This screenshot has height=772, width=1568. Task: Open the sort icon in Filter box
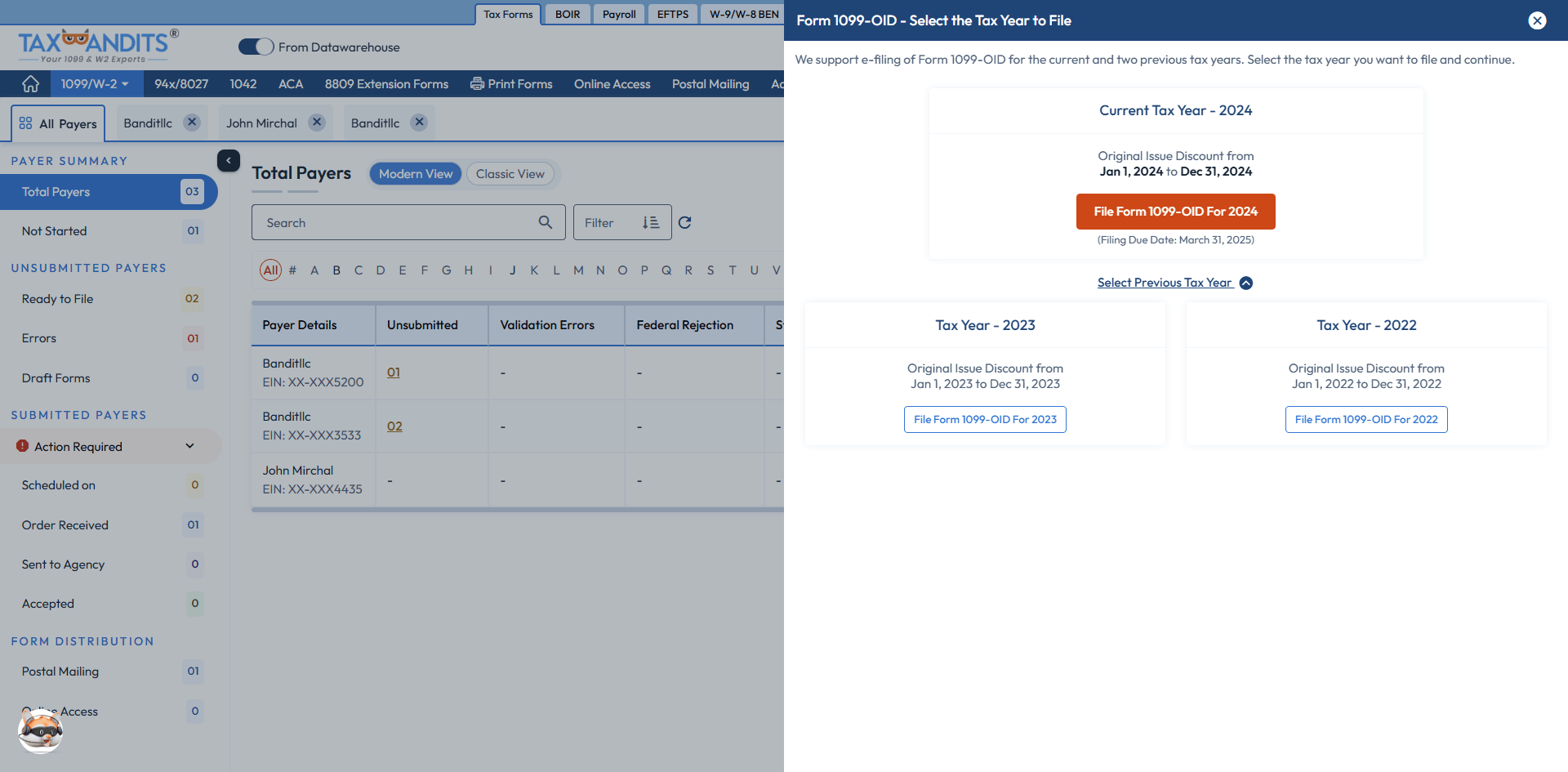point(651,222)
